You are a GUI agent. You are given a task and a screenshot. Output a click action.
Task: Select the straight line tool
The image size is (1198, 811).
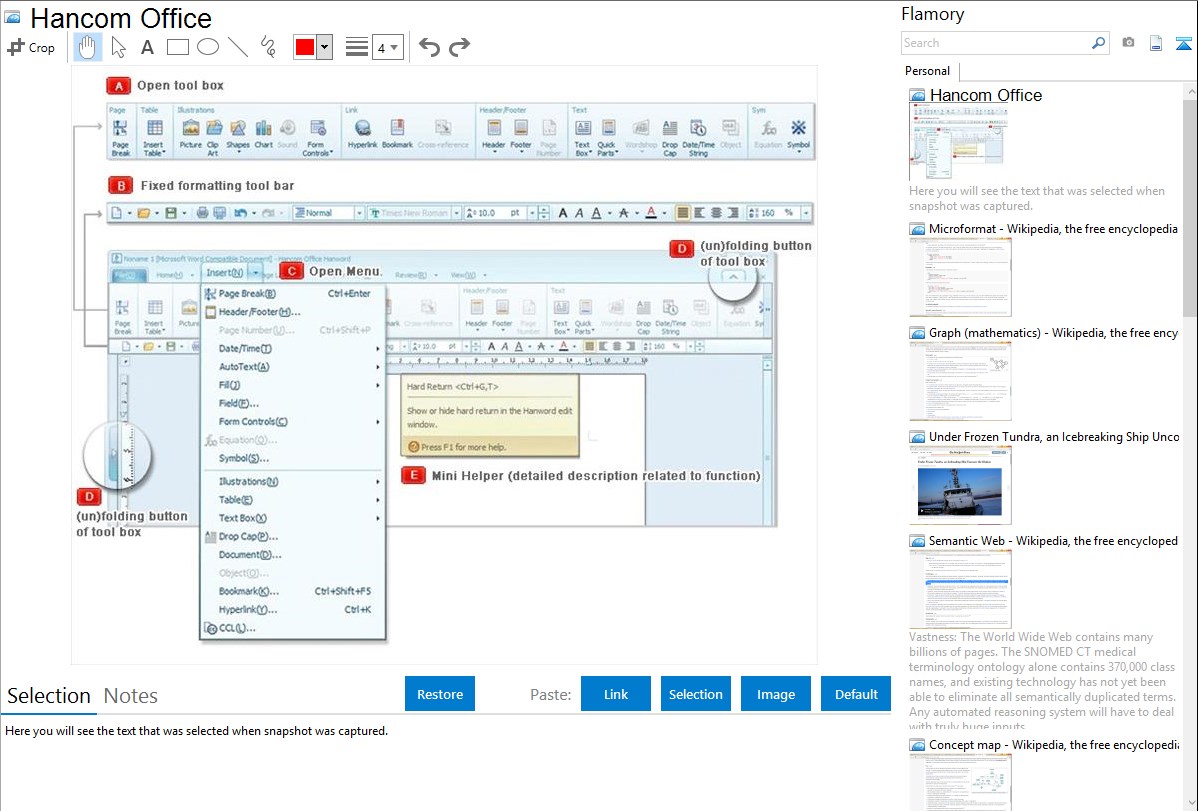coord(237,47)
